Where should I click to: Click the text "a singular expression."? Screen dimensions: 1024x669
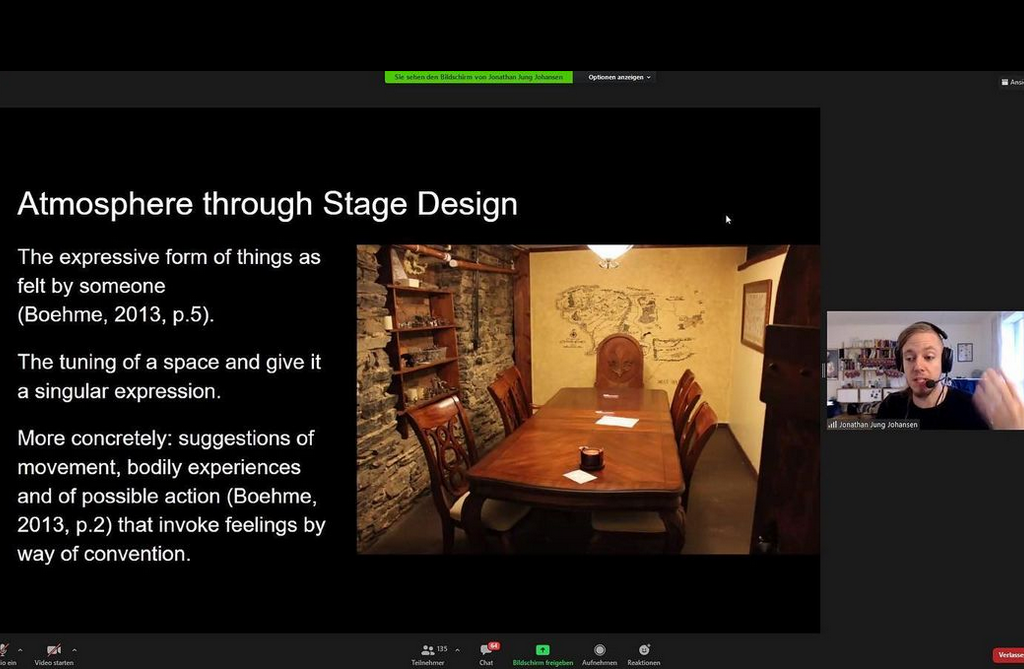point(119,391)
